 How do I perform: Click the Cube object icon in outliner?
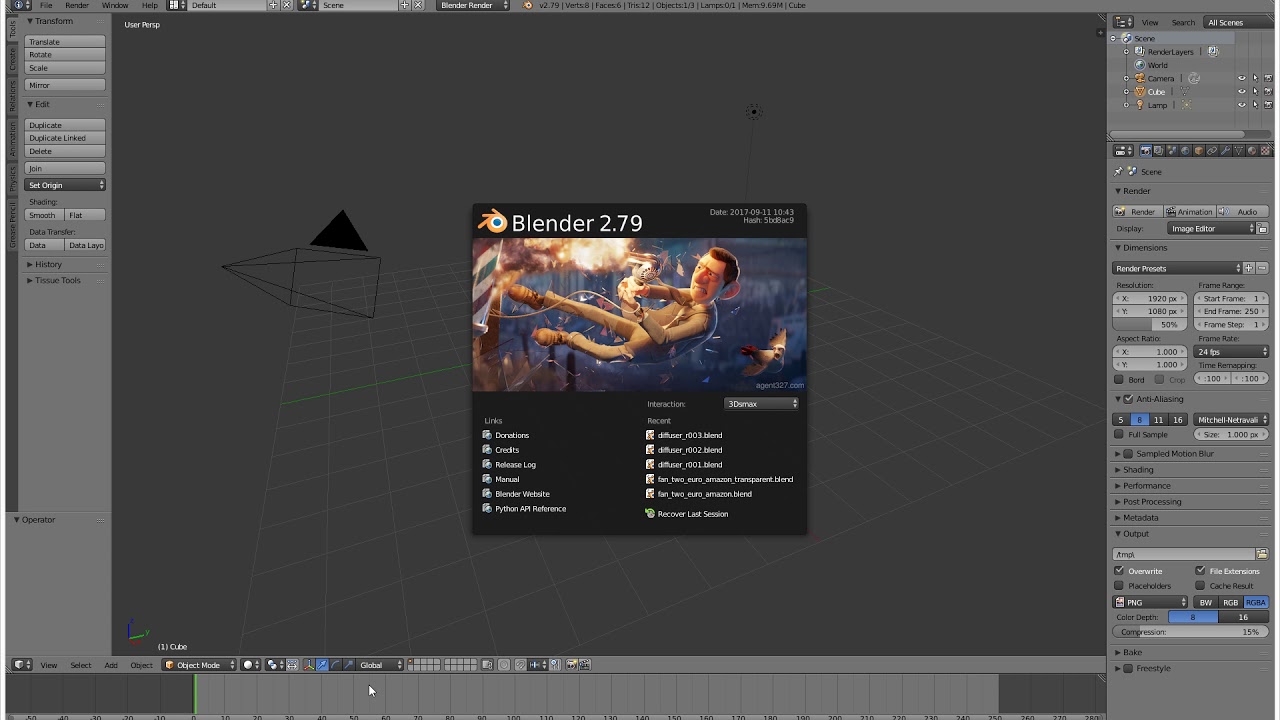(1140, 92)
